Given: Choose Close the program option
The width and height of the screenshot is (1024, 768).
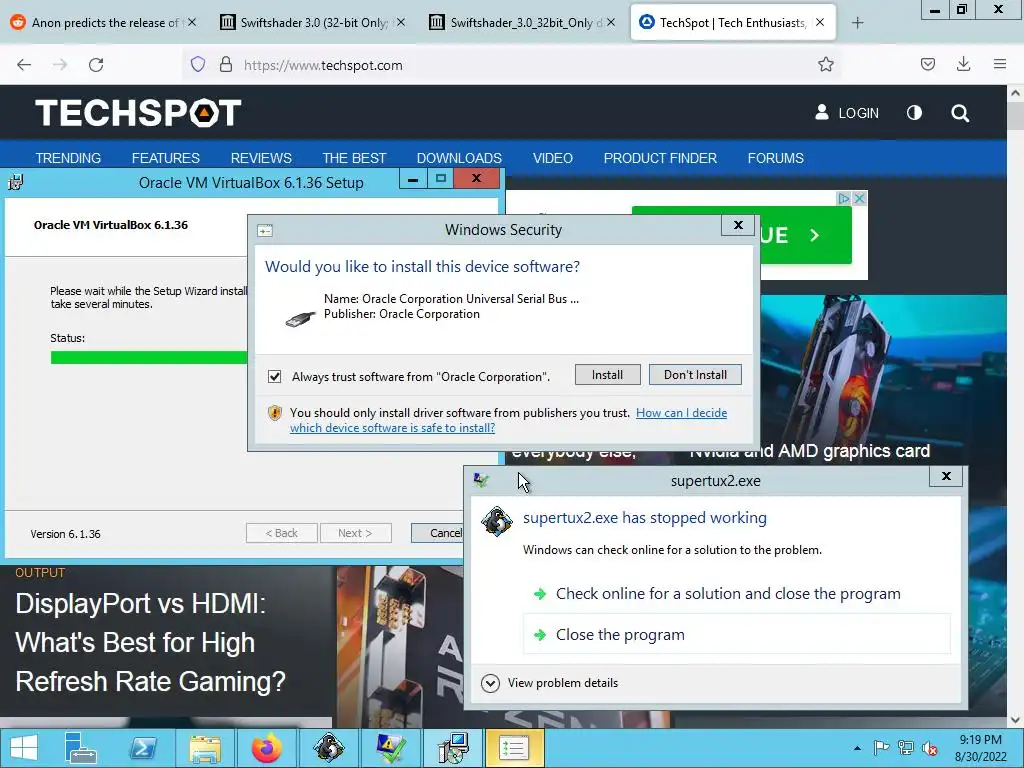Looking at the screenshot, I should point(737,634).
